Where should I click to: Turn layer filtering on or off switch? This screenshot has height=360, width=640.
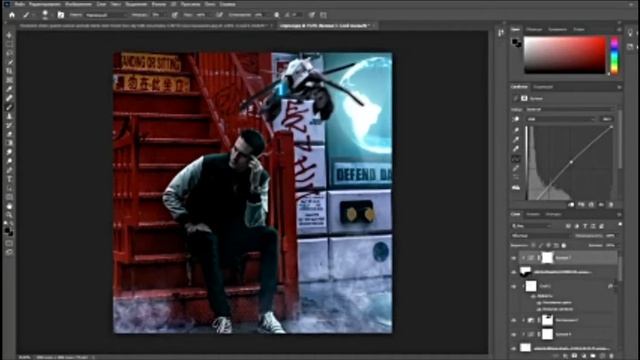pos(620,224)
